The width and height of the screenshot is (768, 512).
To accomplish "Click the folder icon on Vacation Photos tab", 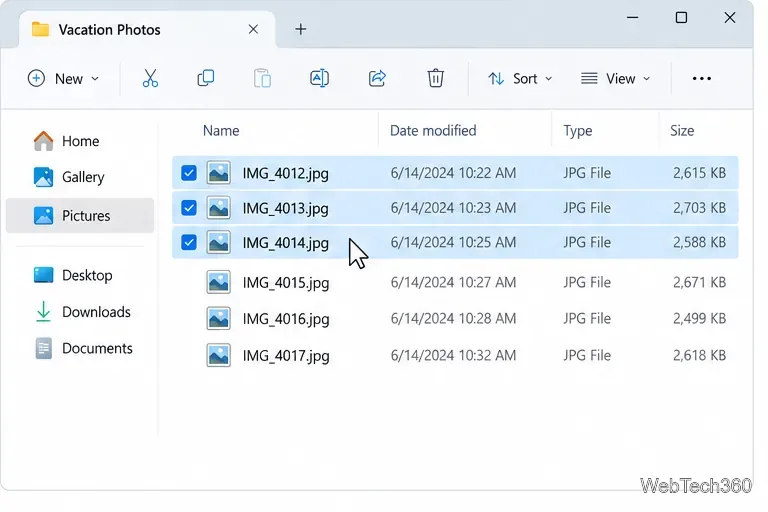I will (40, 29).
